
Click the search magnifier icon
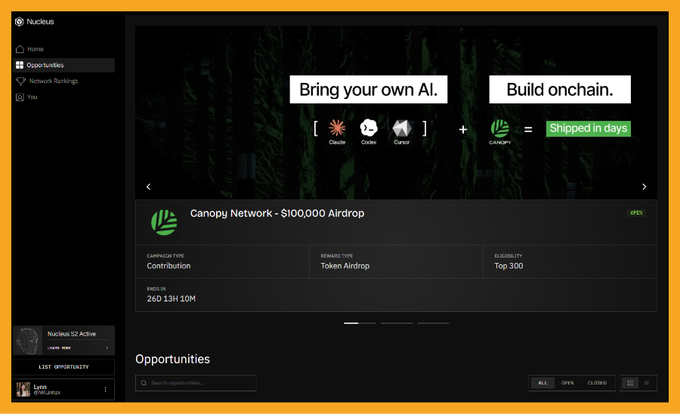click(144, 383)
